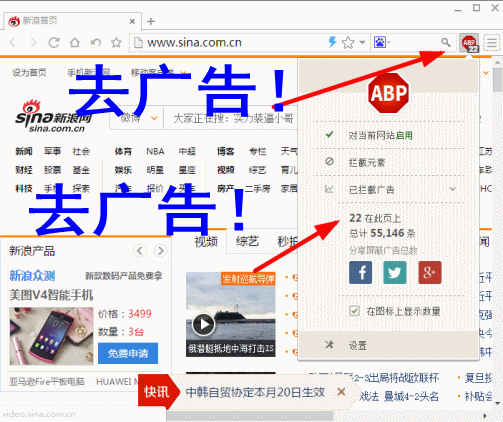Share blocked count on Facebook

pos(361,273)
